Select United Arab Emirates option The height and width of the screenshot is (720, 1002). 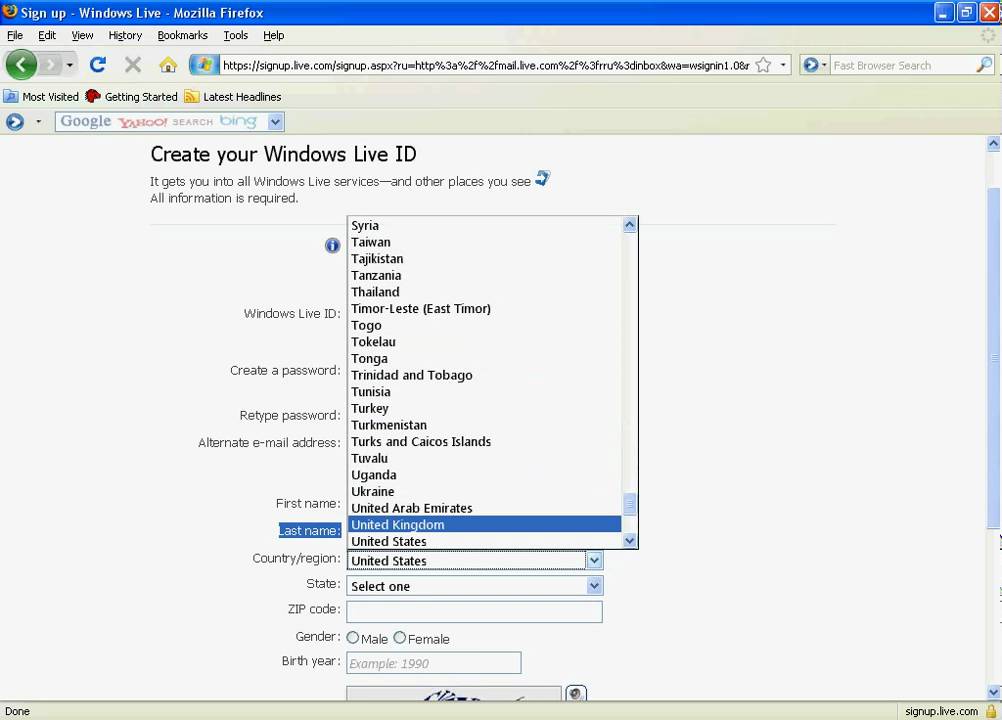coord(484,508)
